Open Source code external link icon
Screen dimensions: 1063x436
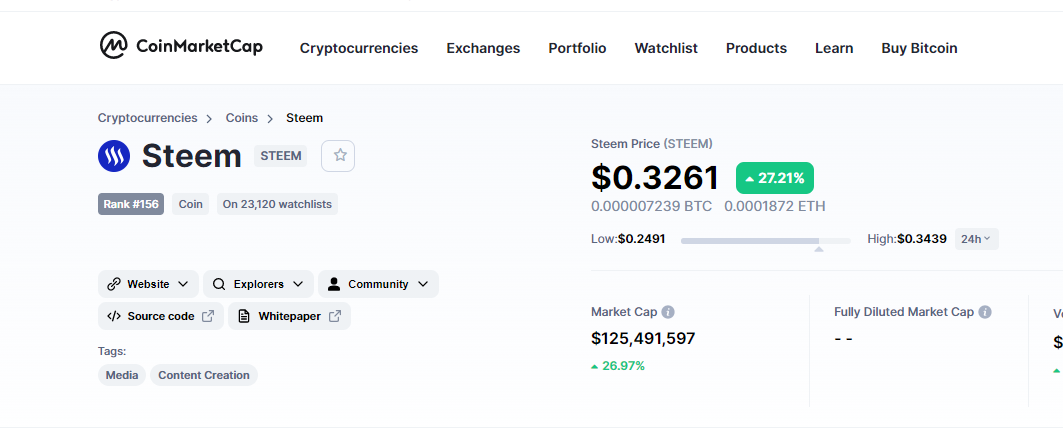pos(208,316)
